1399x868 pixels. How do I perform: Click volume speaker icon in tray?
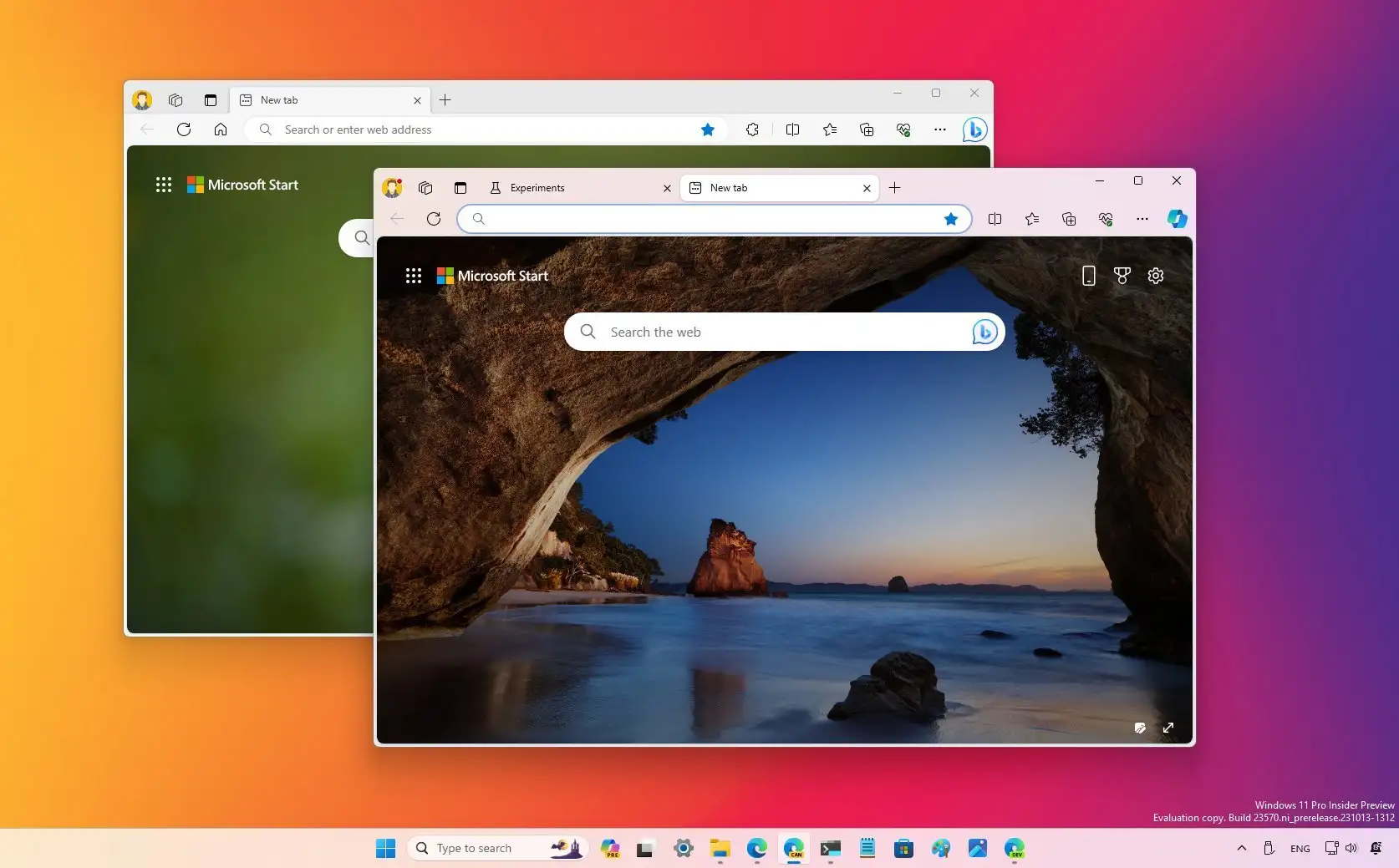pyautogui.click(x=1351, y=848)
